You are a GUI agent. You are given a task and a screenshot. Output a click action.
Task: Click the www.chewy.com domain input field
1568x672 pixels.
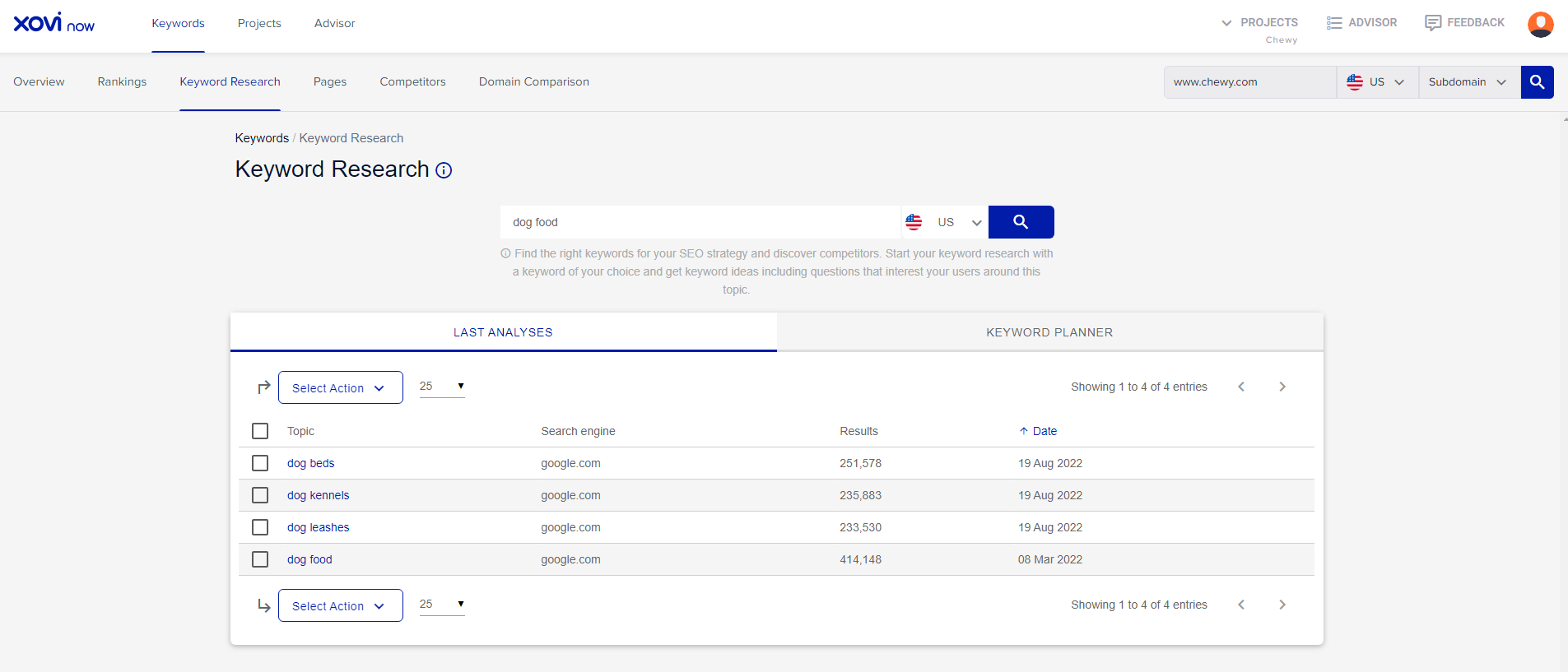[1249, 82]
